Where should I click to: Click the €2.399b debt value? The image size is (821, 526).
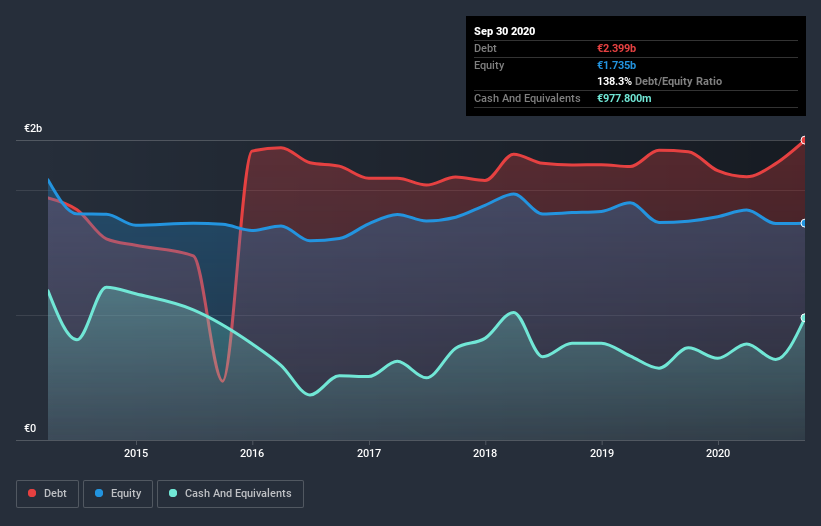point(616,48)
